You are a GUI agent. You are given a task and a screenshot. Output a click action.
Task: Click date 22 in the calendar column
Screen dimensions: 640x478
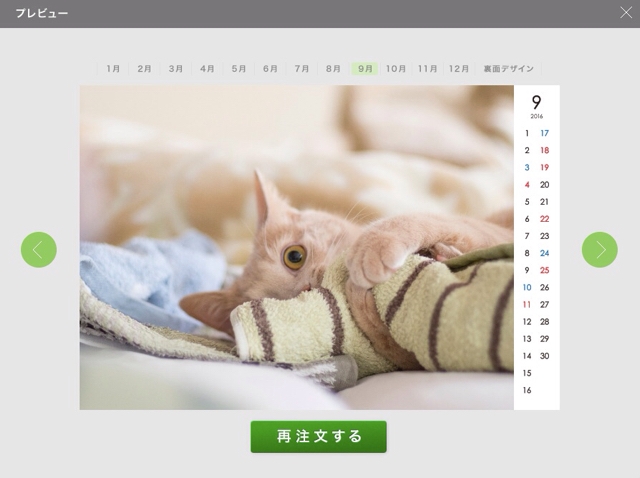(x=544, y=219)
